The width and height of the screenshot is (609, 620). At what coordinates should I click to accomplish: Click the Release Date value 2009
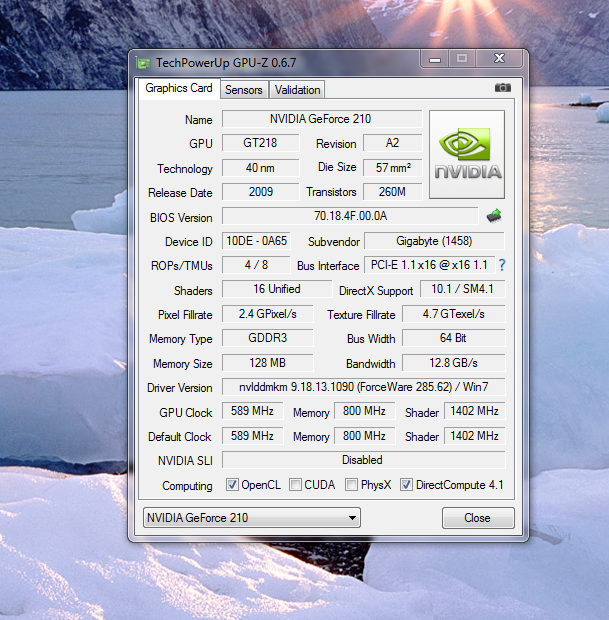(260, 192)
